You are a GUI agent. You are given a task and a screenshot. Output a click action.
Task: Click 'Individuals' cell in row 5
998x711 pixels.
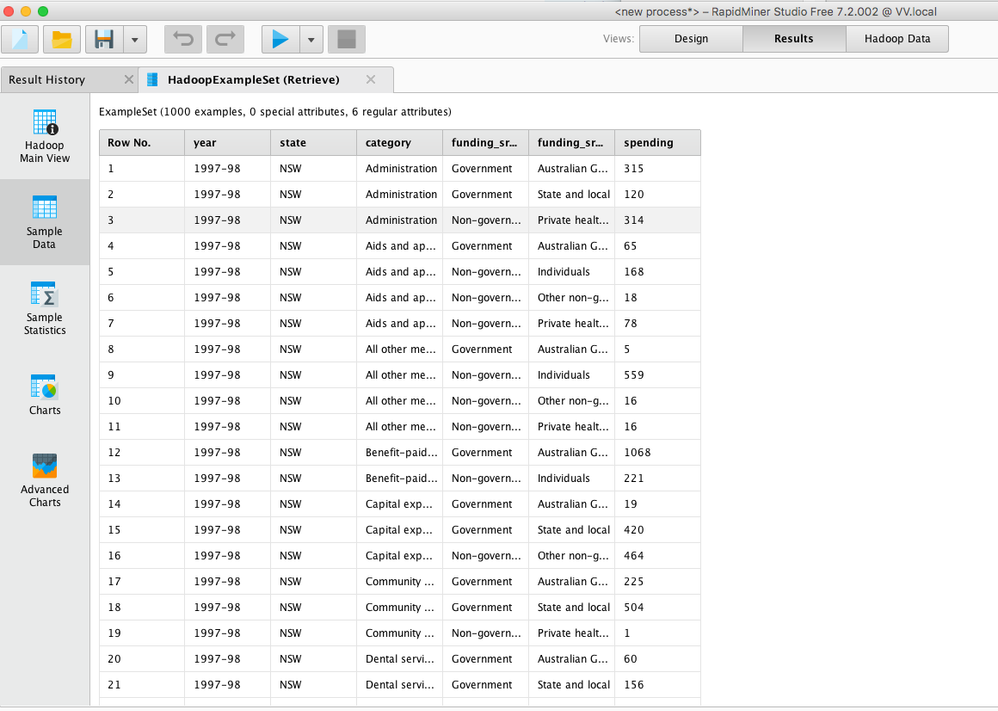[x=572, y=272]
